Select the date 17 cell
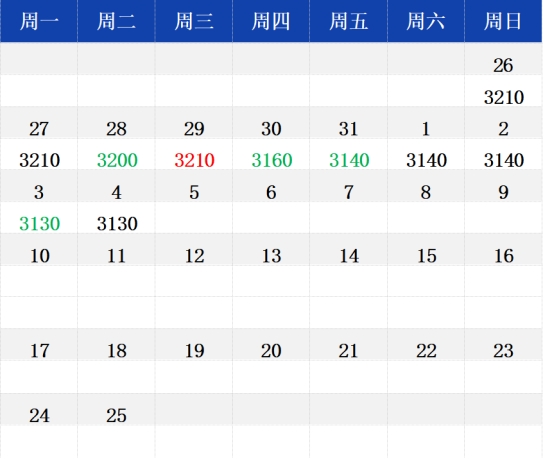544x459 pixels. [40, 351]
